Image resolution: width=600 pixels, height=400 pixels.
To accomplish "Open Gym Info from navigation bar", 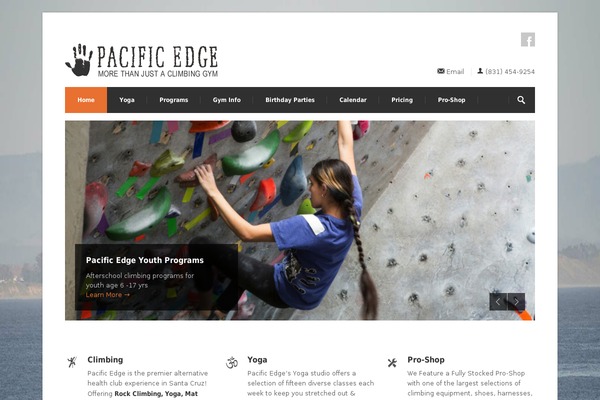I will [x=227, y=100].
